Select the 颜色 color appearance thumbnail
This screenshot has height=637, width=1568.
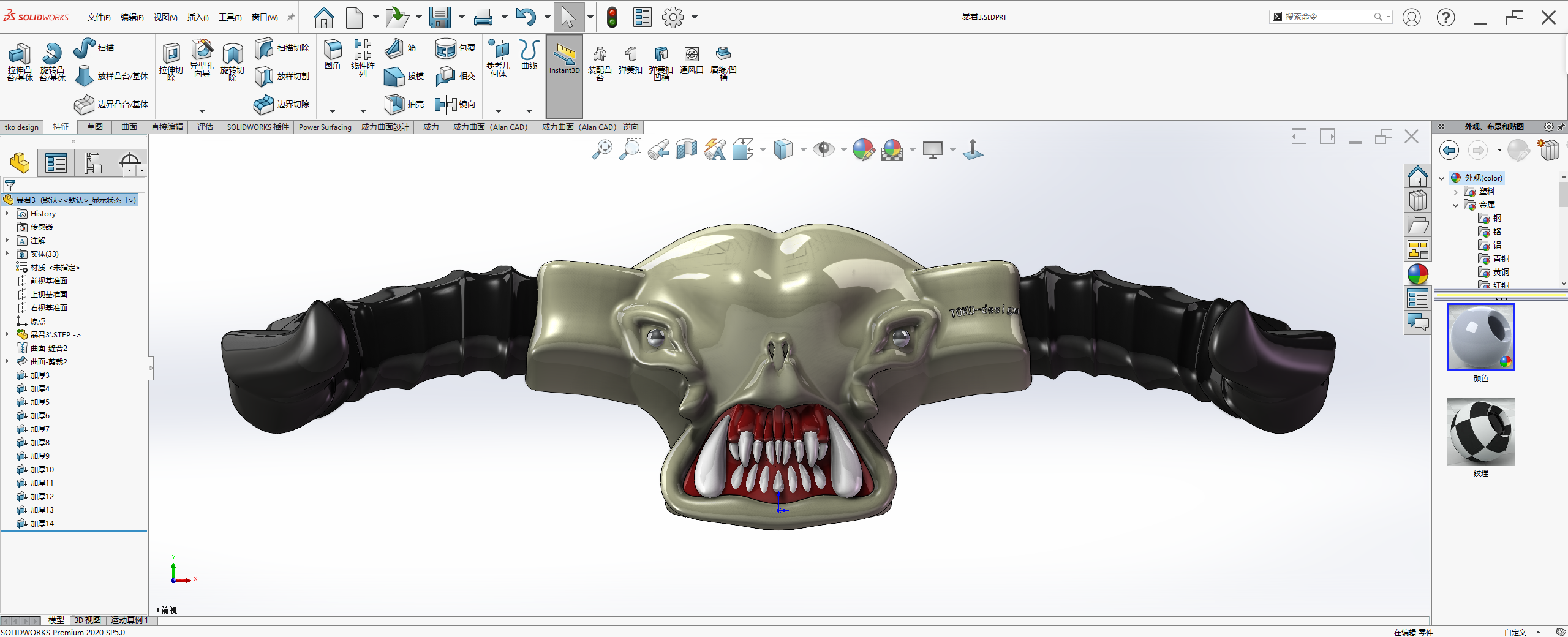1481,337
